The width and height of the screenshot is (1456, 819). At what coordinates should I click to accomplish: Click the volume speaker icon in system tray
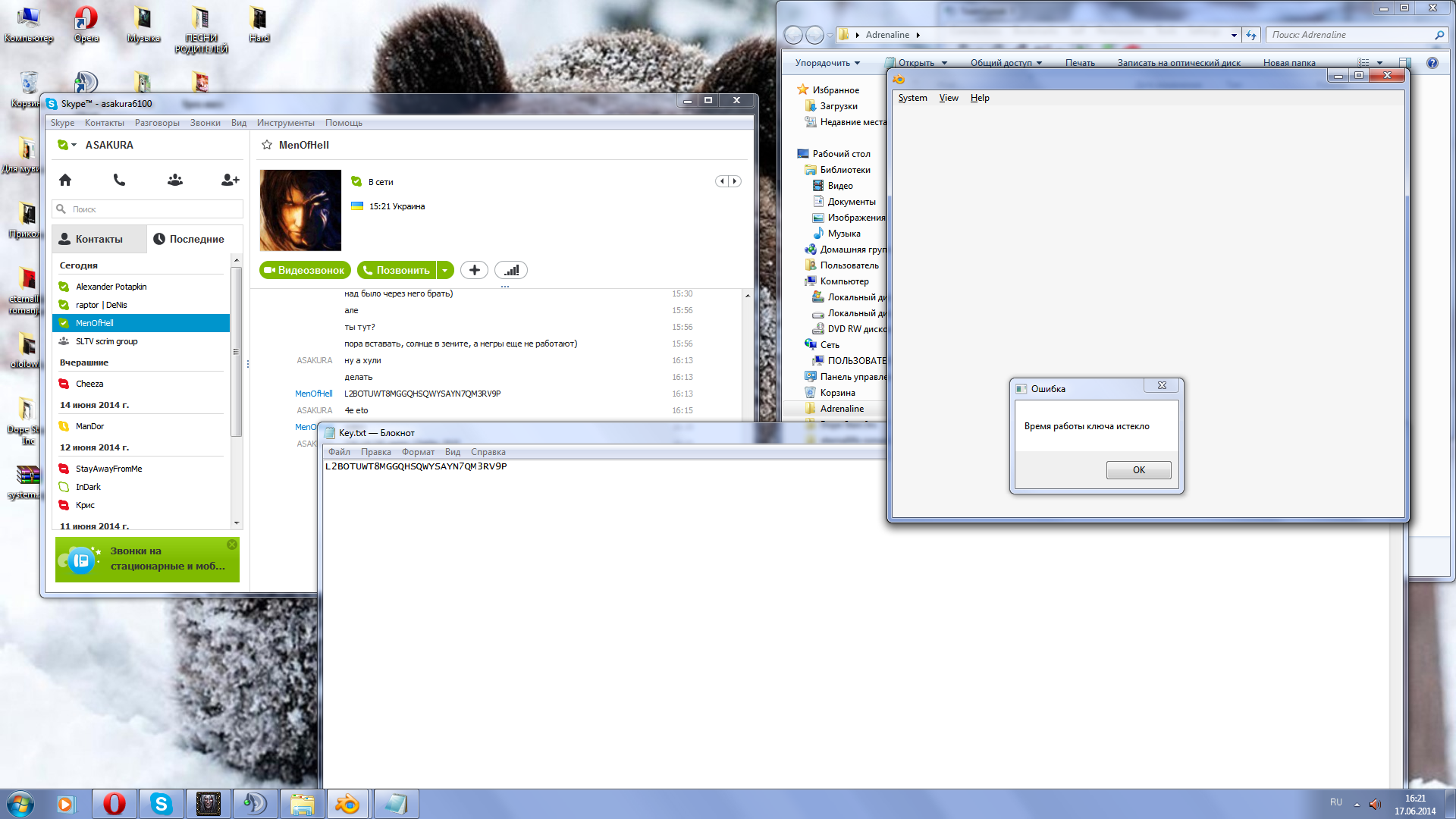coord(1375,804)
